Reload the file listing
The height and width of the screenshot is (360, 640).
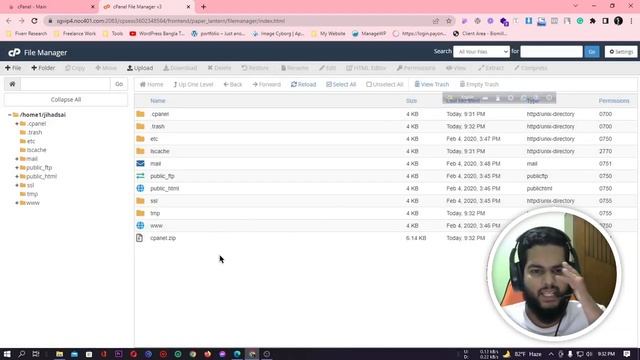[x=303, y=84]
